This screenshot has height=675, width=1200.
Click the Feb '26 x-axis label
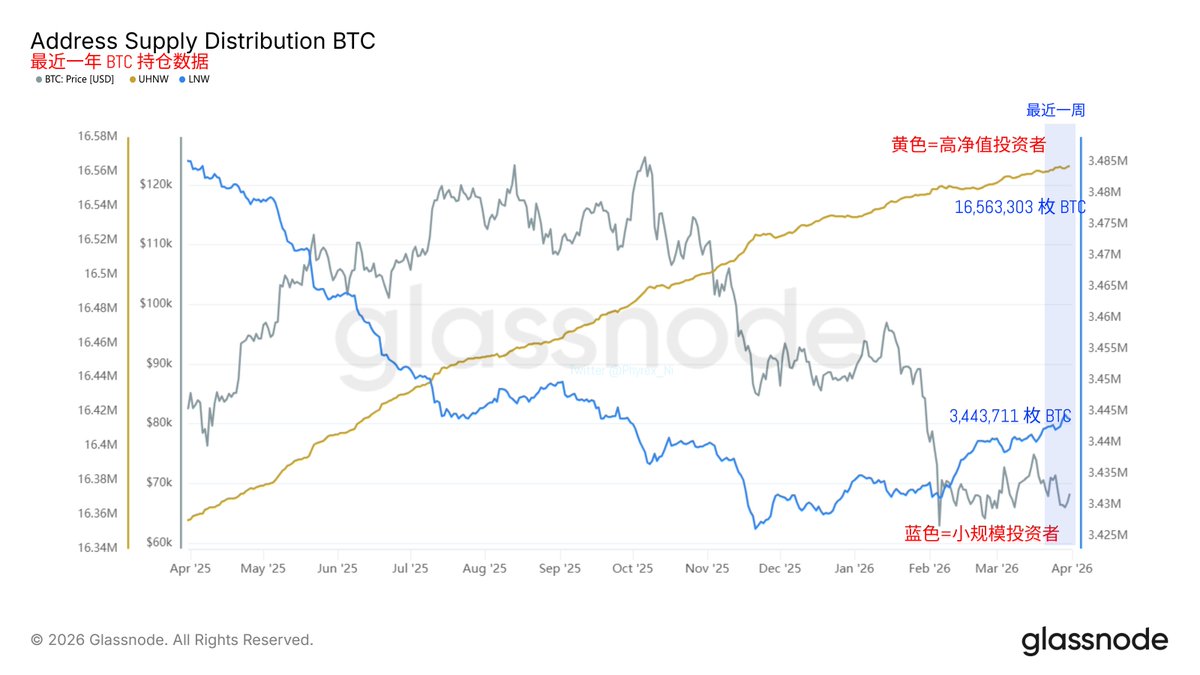click(x=928, y=568)
